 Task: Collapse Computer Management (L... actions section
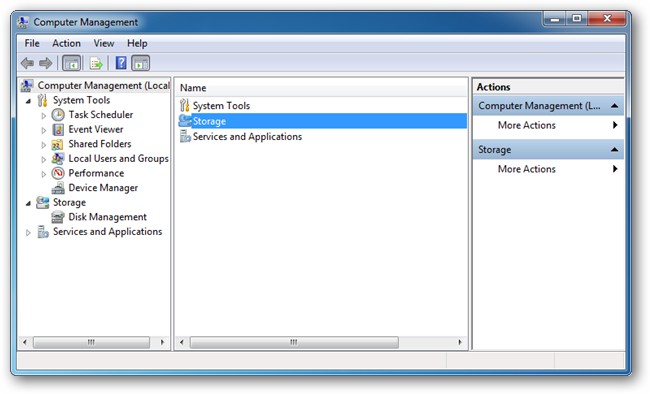tap(615, 106)
